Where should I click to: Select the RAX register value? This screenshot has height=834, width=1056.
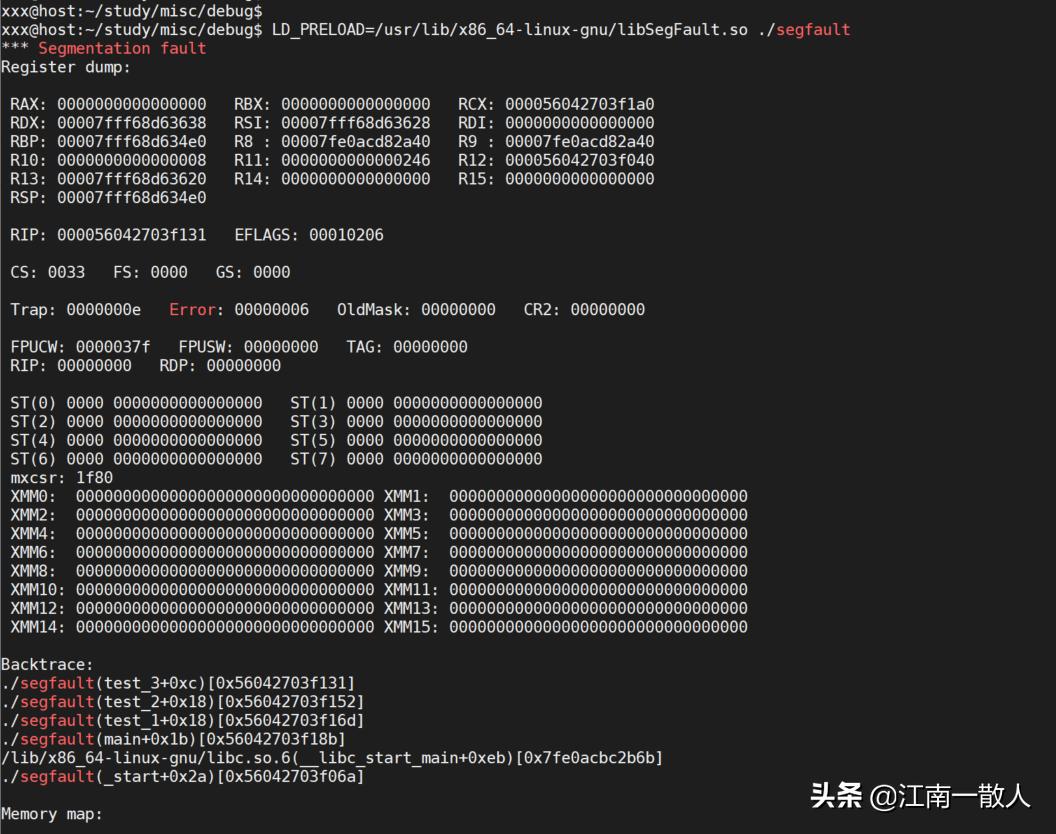(132, 104)
